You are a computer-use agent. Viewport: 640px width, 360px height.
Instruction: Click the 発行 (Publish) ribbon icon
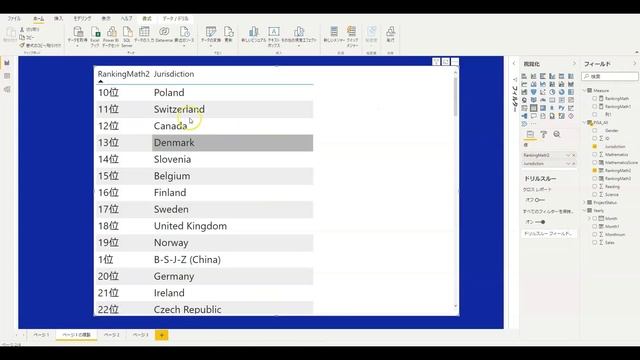pos(390,32)
